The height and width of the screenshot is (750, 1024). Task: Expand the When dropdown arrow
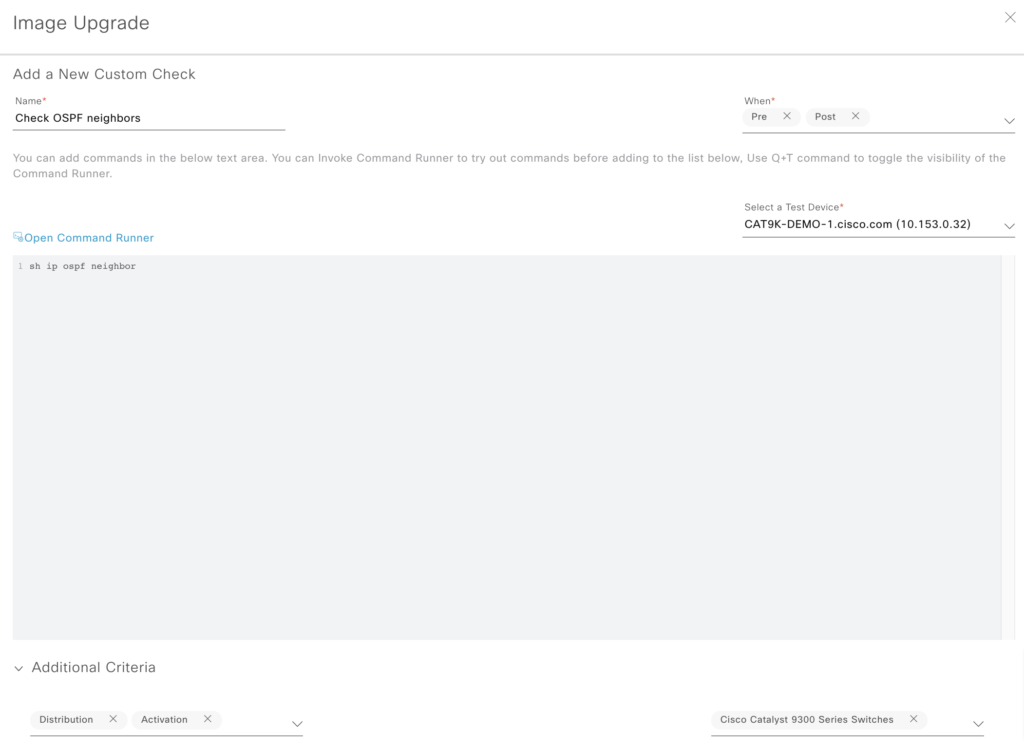tap(1008, 121)
